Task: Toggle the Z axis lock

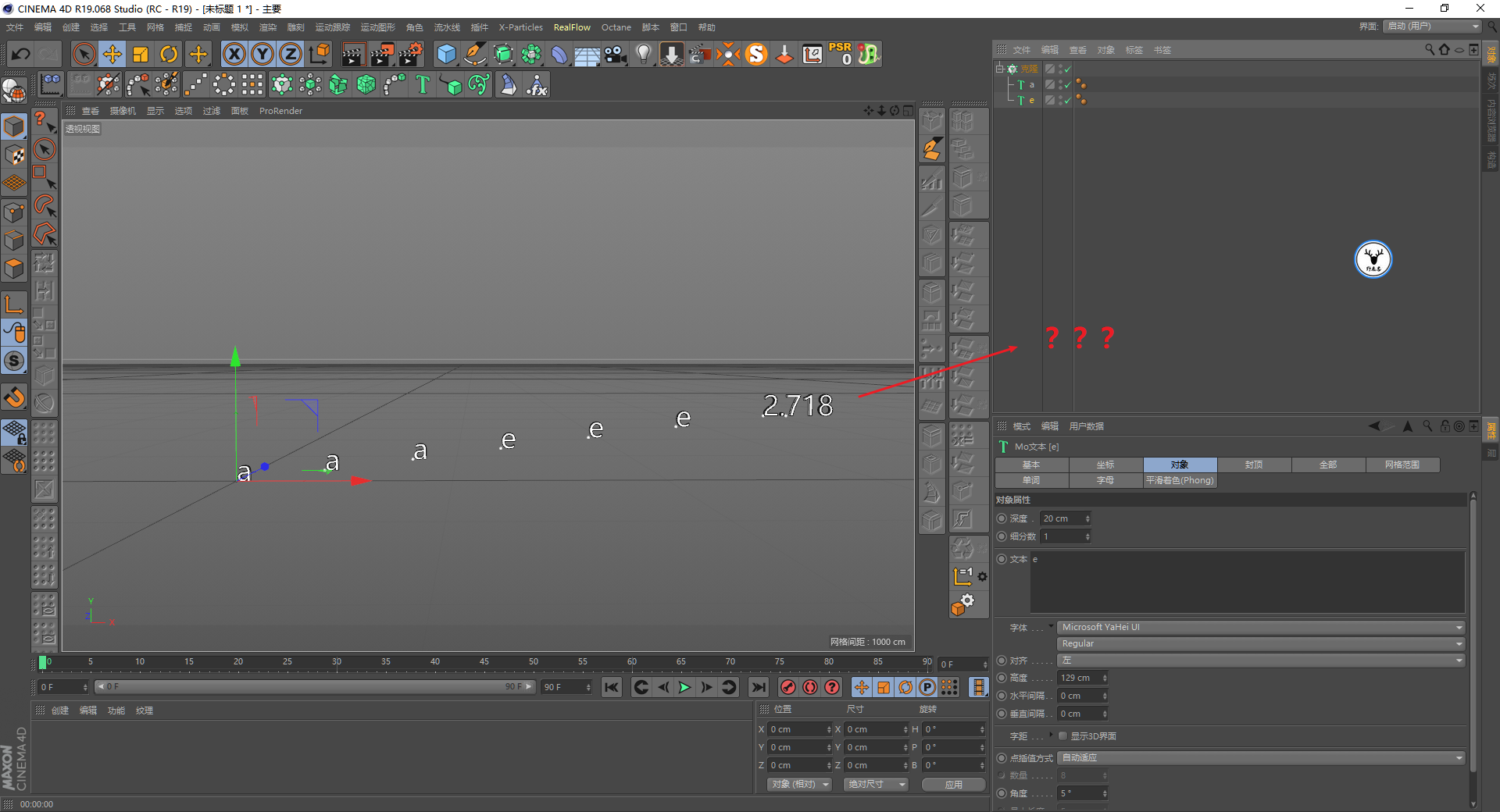Action: [291, 54]
